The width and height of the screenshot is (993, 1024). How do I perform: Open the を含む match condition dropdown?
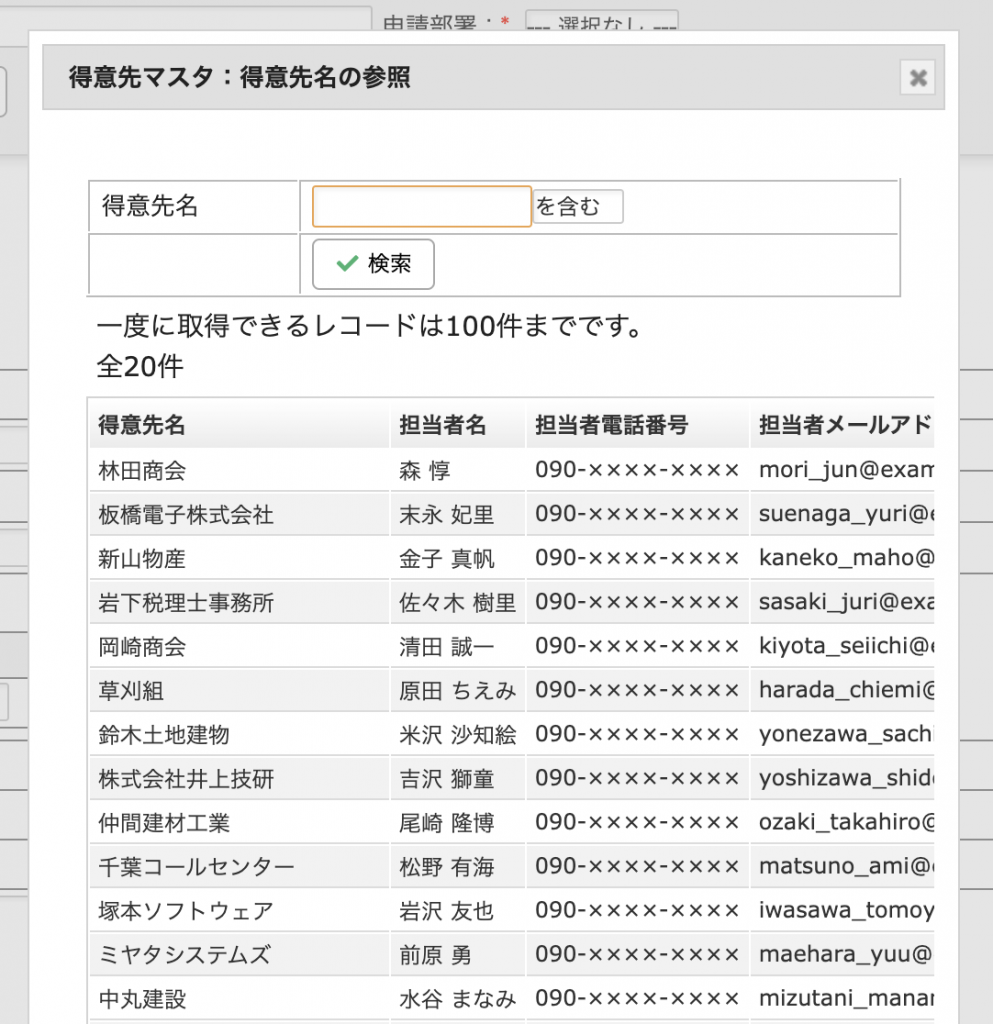click(x=578, y=206)
